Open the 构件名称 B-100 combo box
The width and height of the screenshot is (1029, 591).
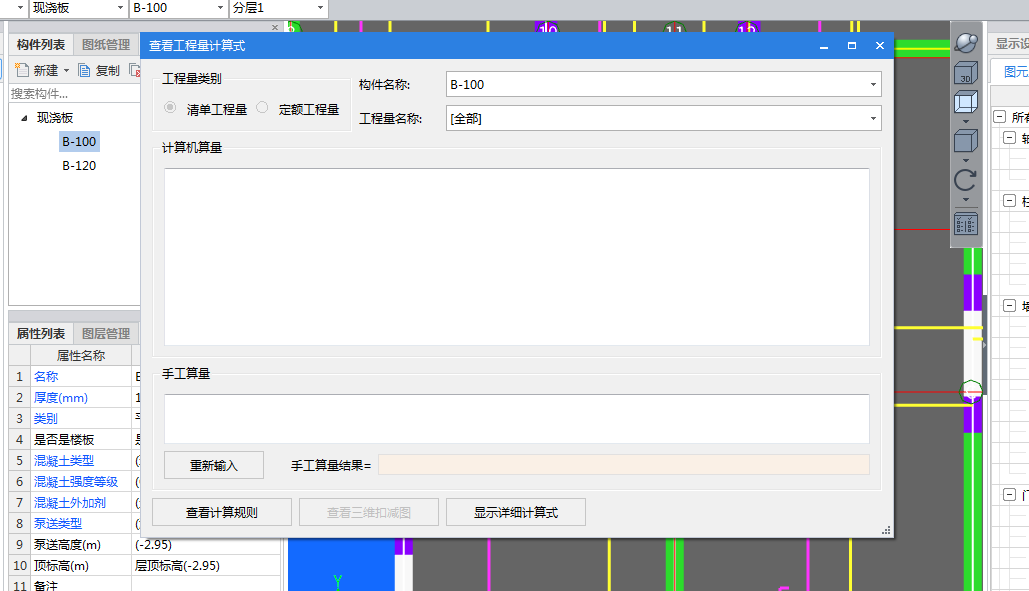[663, 84]
